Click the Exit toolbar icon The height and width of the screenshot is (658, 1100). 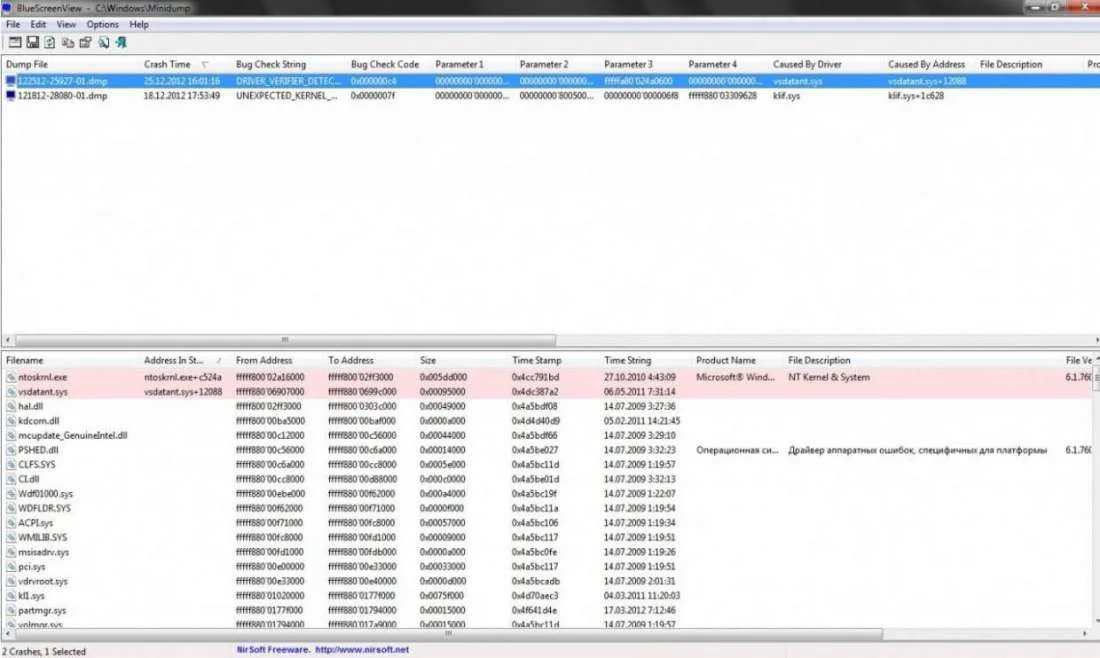(121, 43)
